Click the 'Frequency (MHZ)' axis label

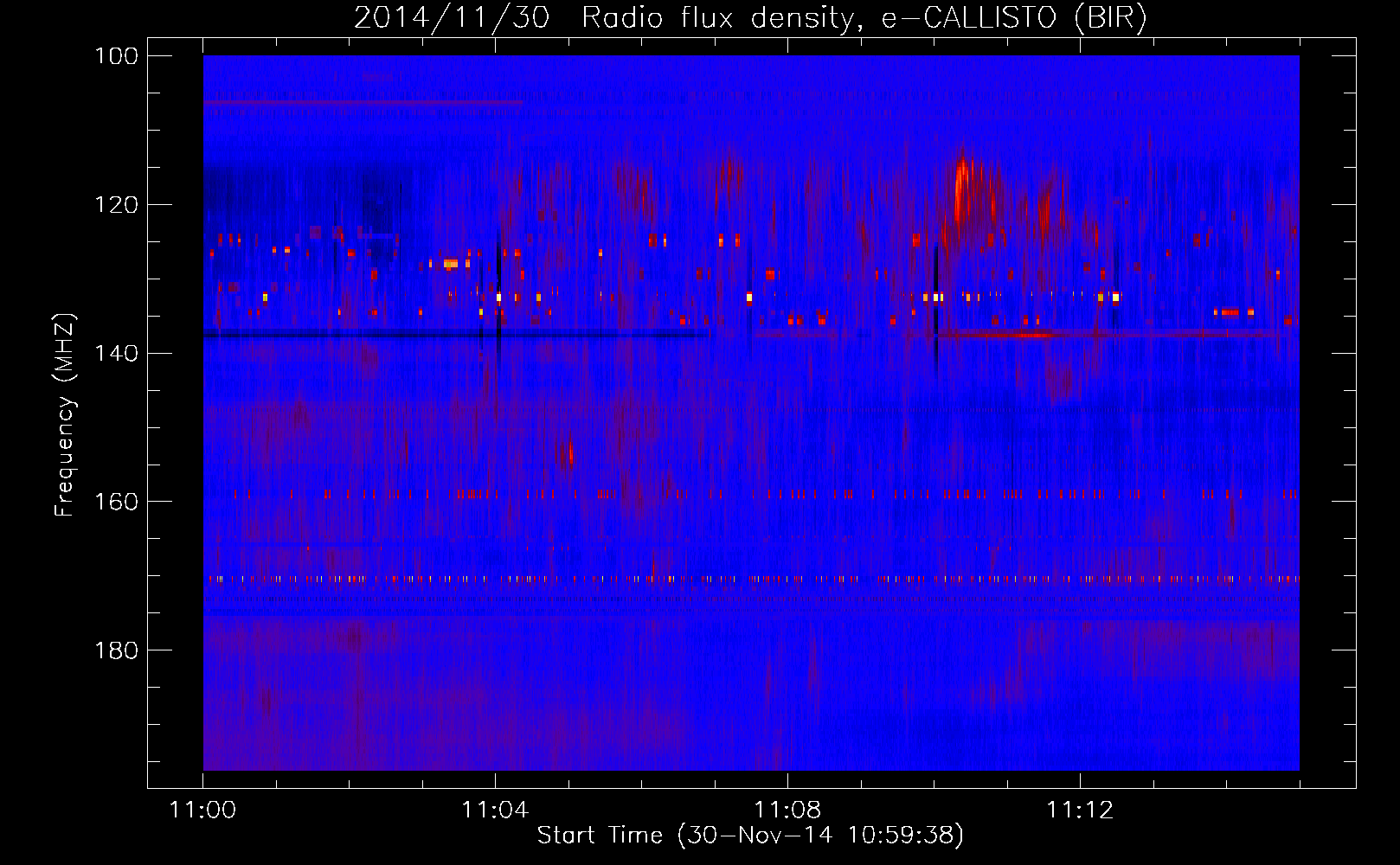[x=65, y=414]
